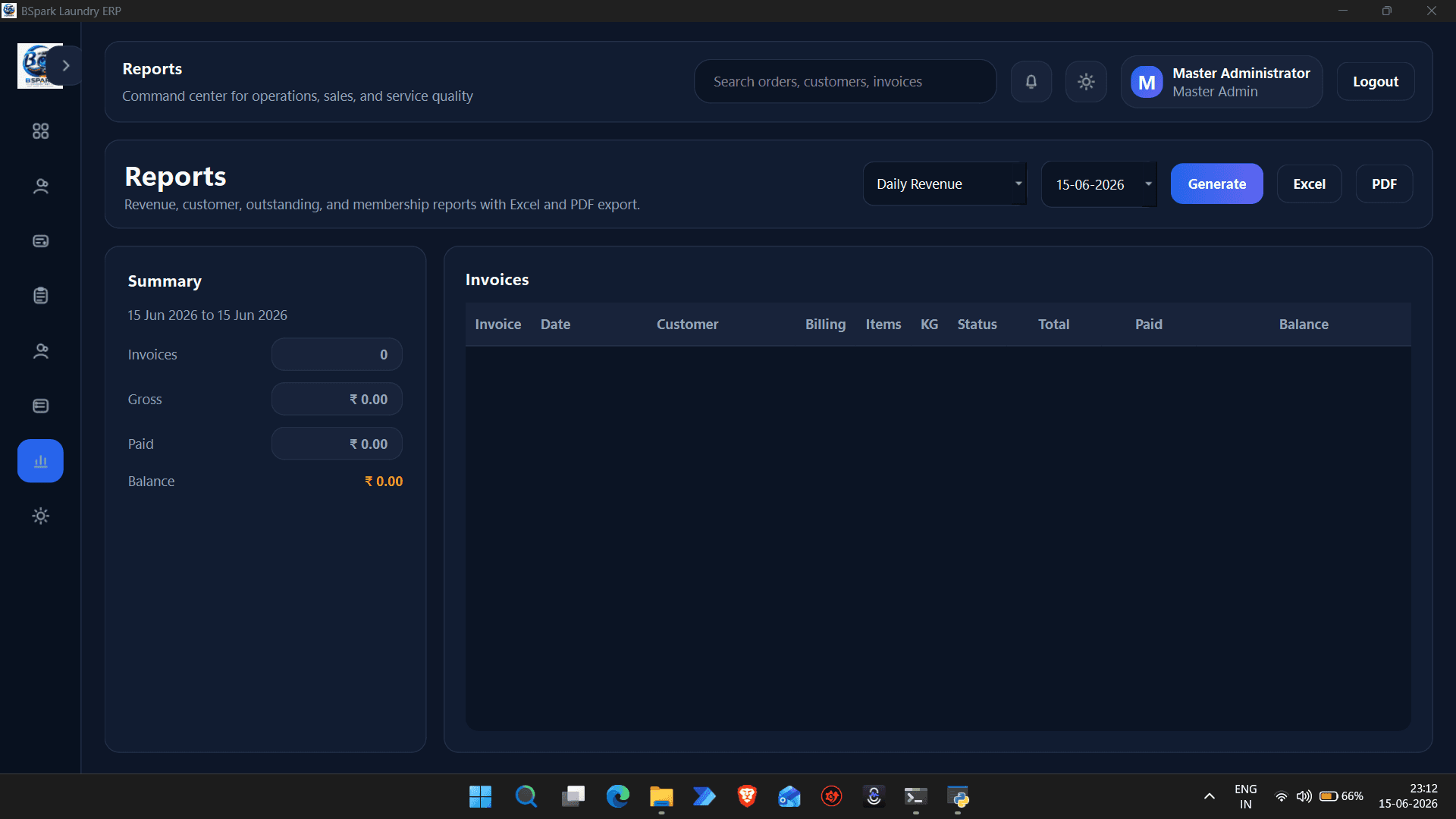Click the M user avatar
The width and height of the screenshot is (1456, 819).
[1147, 82]
